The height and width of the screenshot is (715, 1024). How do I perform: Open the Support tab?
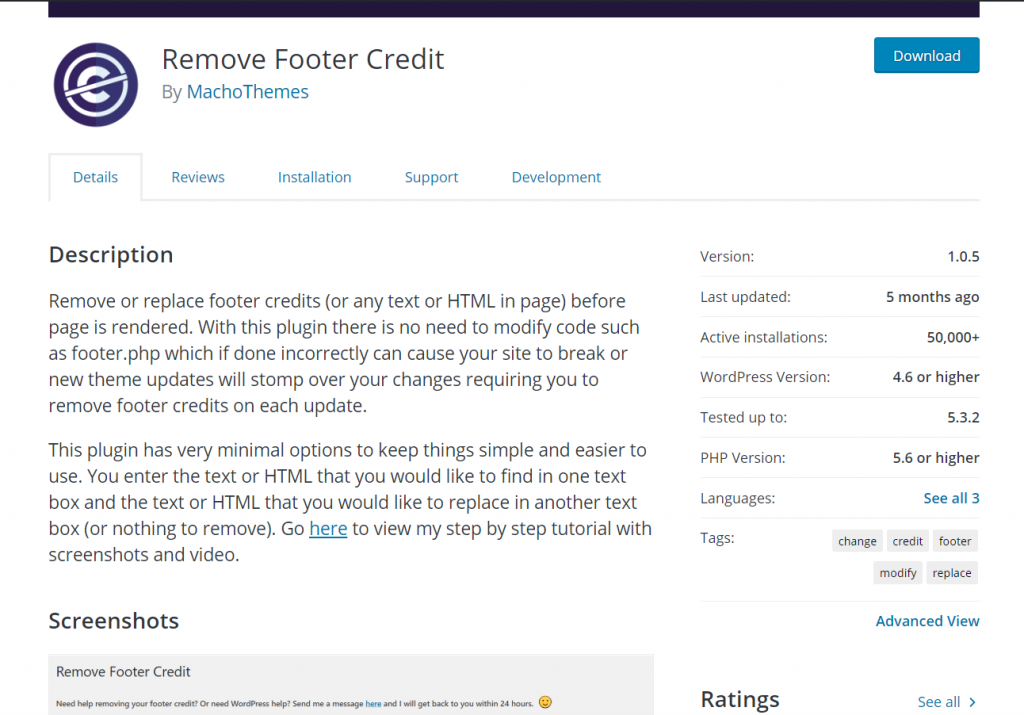[431, 177]
